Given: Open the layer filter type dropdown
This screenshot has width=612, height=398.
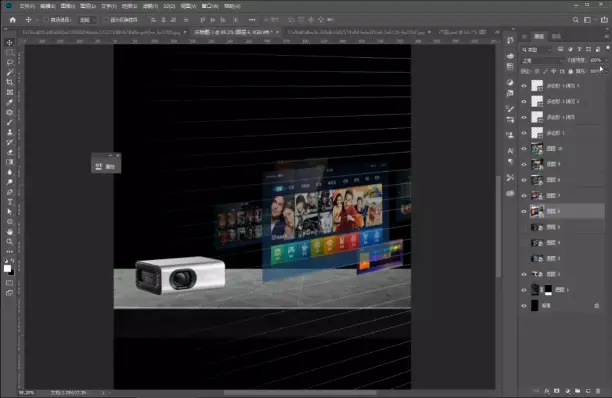Looking at the screenshot, I should 537,50.
